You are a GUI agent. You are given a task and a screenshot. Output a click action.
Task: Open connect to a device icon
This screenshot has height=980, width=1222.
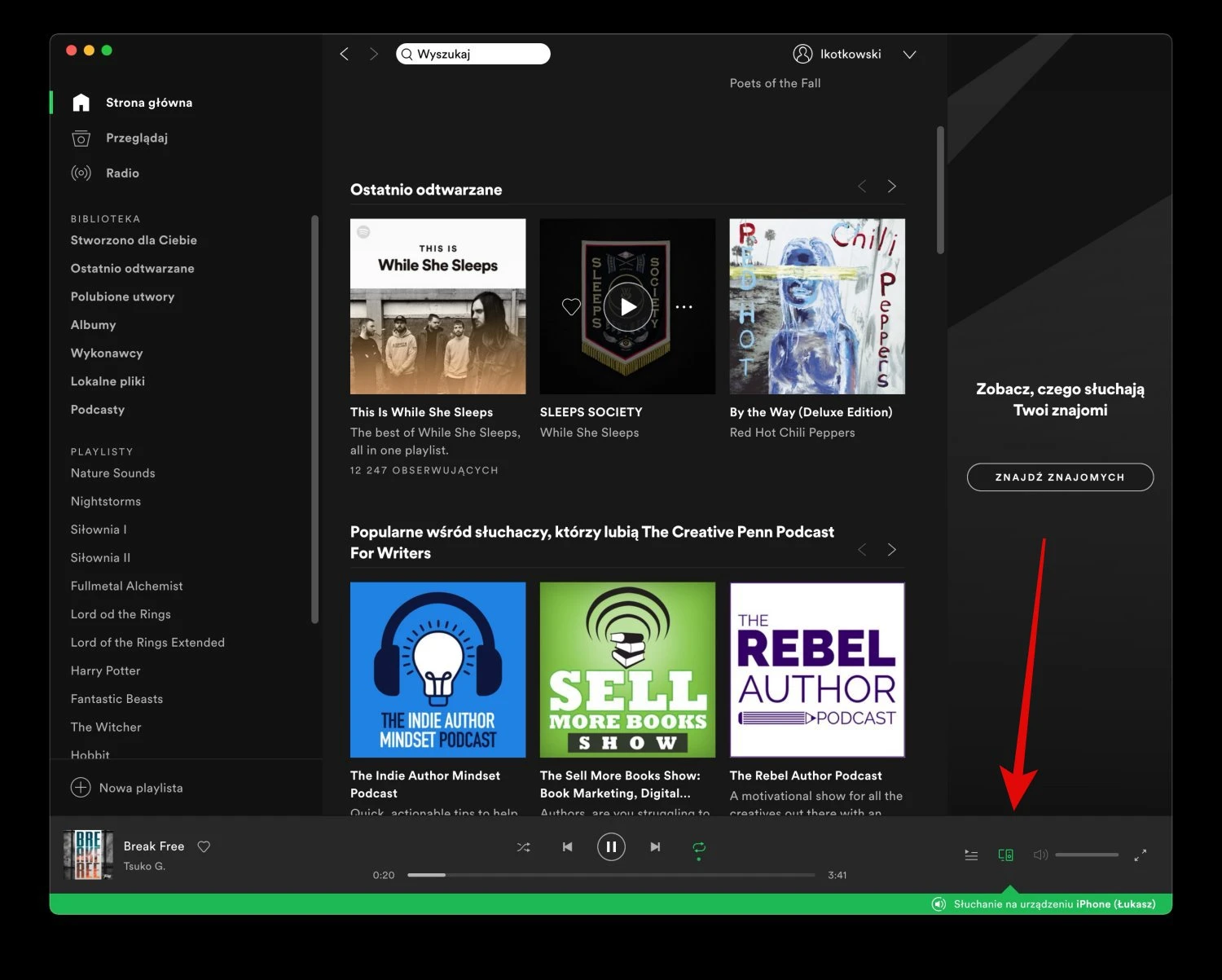tap(1006, 855)
